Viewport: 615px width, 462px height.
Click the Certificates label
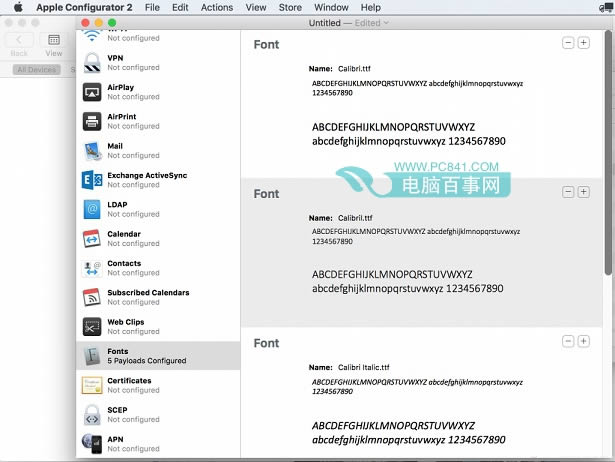point(129,380)
